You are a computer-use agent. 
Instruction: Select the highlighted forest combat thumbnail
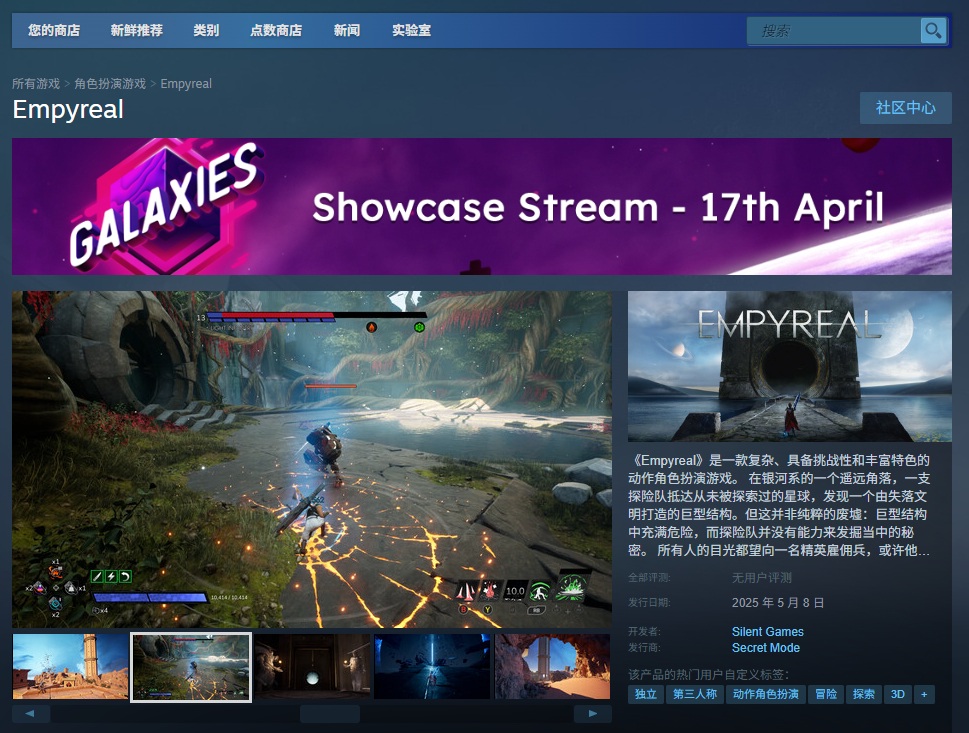click(191, 667)
